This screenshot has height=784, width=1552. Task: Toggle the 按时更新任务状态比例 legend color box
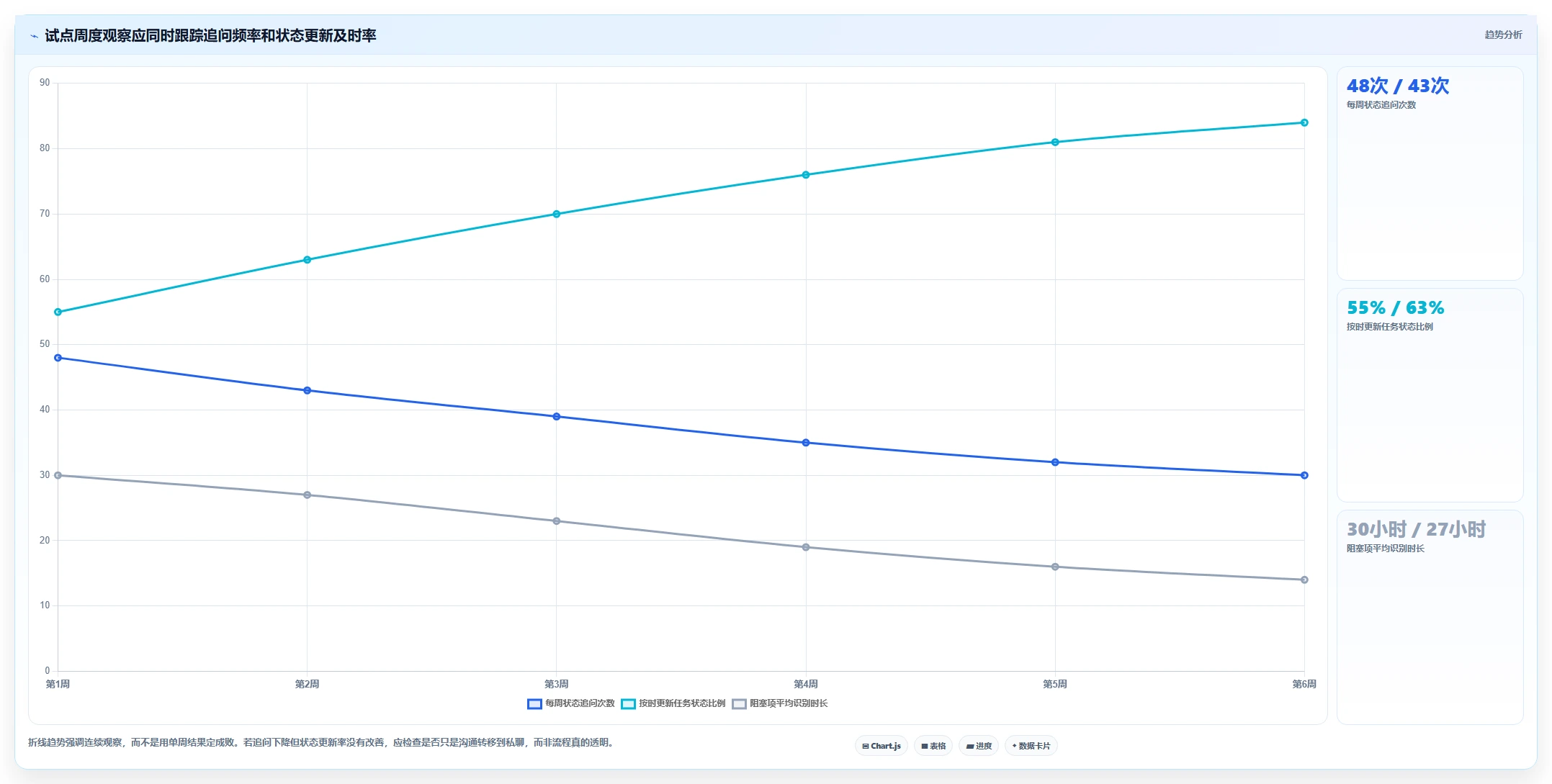[628, 703]
